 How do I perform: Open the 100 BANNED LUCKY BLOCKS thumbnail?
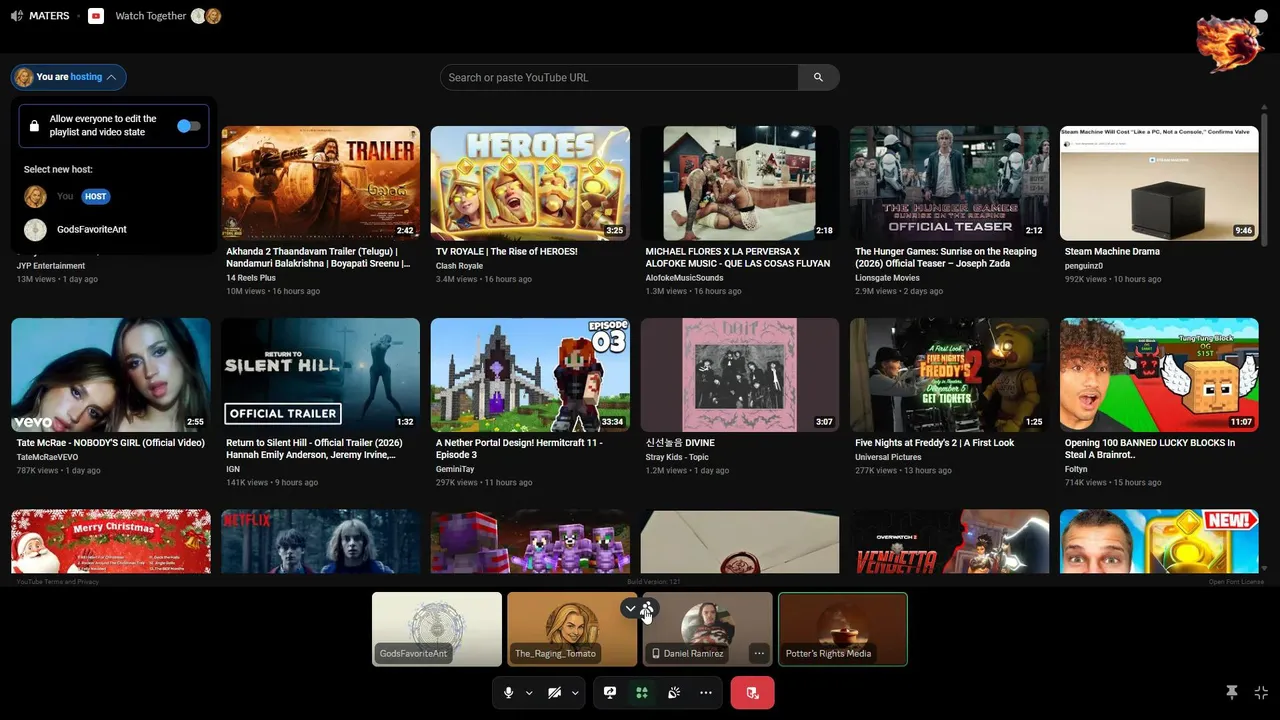(1159, 375)
